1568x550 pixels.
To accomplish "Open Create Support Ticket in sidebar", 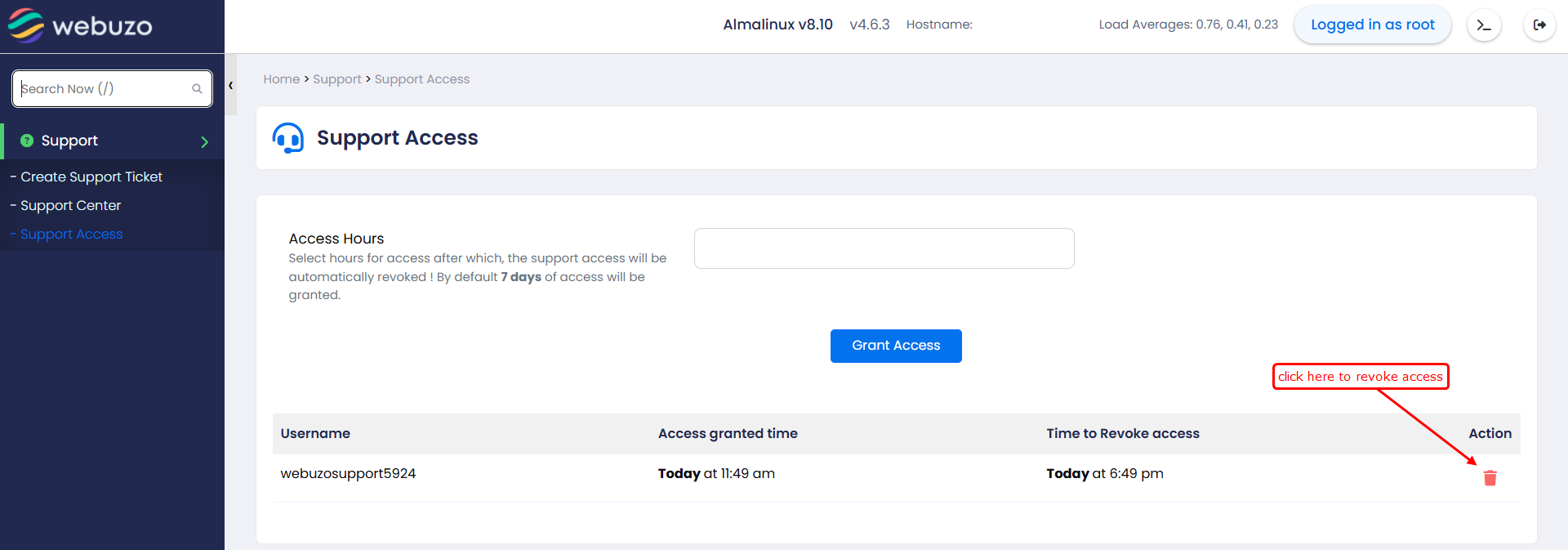I will 91,177.
